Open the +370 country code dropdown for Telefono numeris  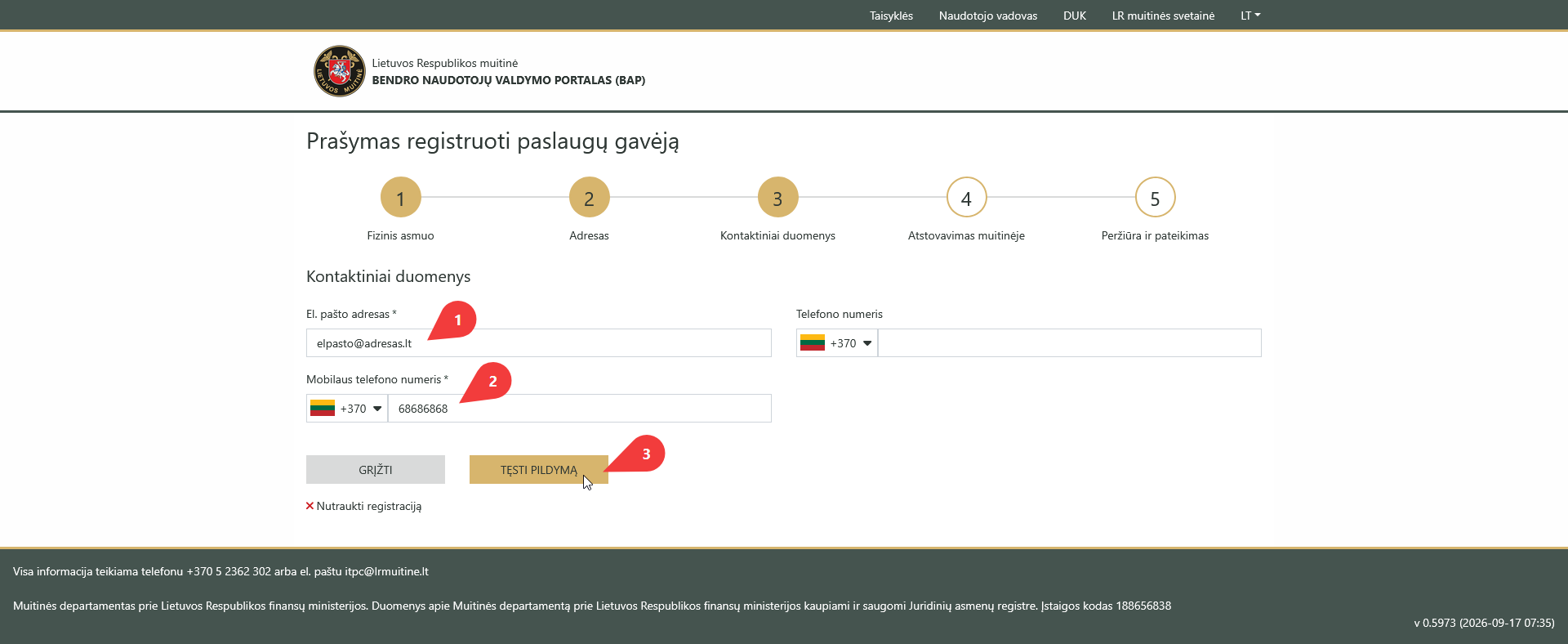pos(837,343)
